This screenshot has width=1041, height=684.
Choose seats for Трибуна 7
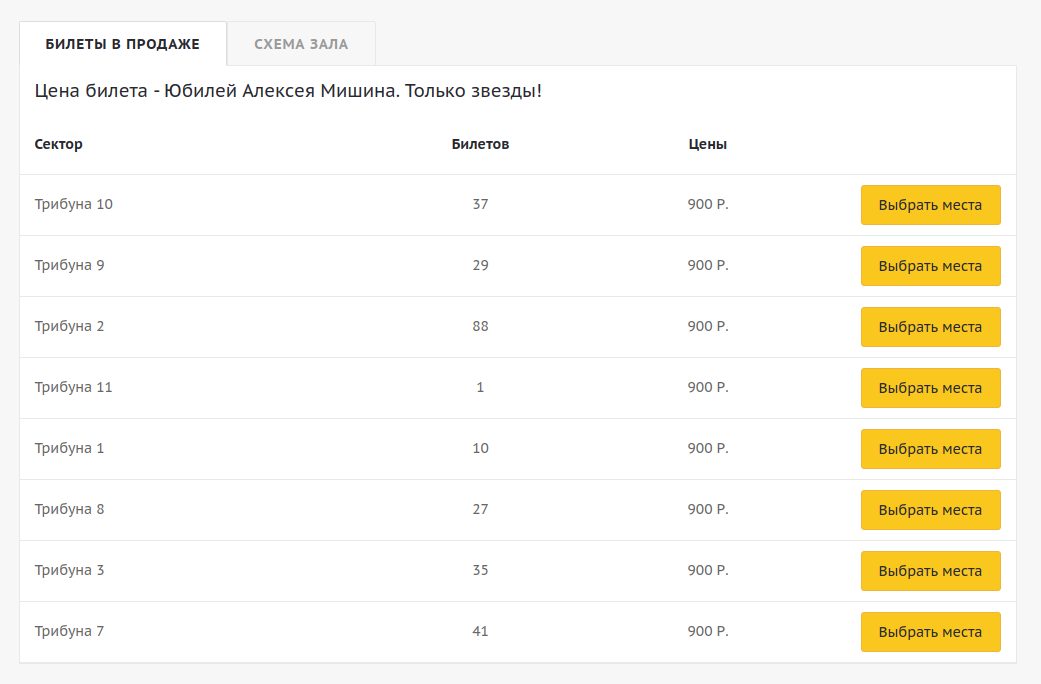pos(930,632)
